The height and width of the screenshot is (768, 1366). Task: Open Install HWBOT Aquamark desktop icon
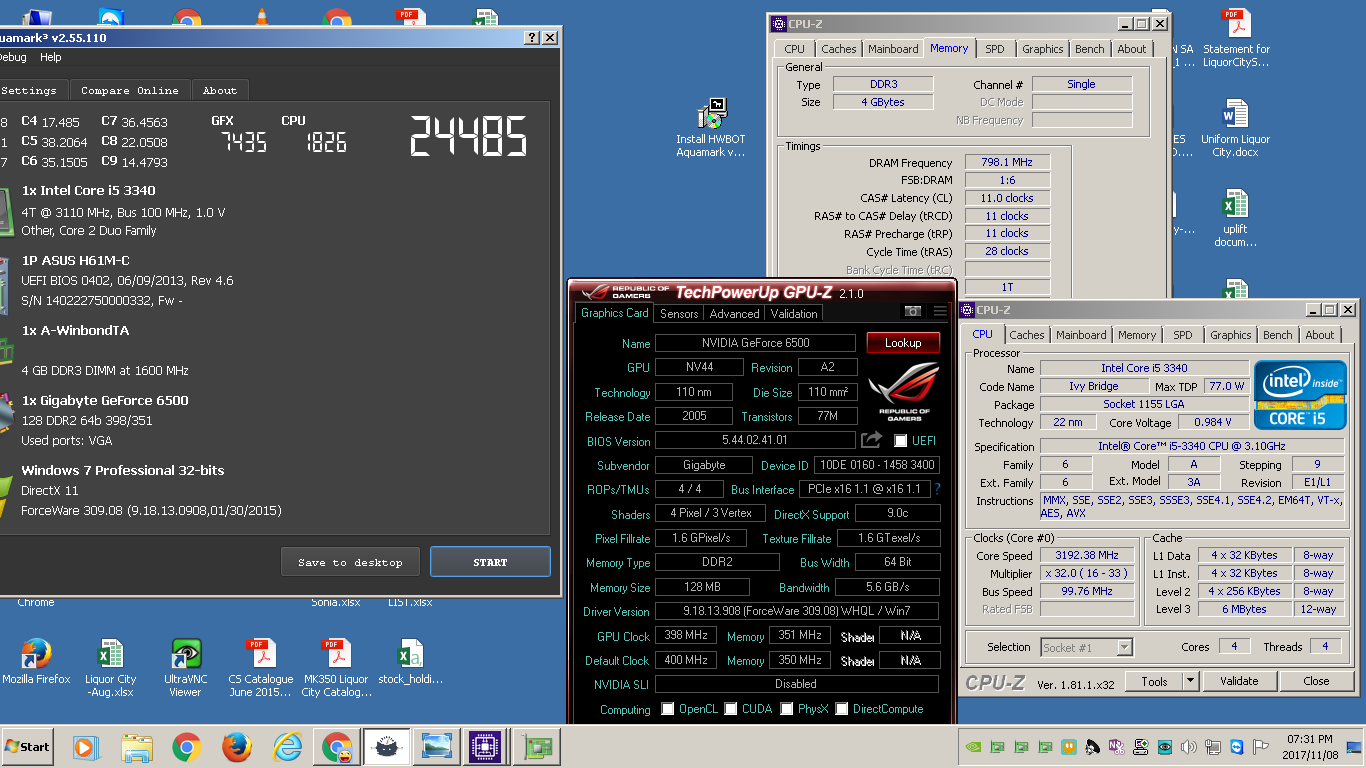coord(711,128)
